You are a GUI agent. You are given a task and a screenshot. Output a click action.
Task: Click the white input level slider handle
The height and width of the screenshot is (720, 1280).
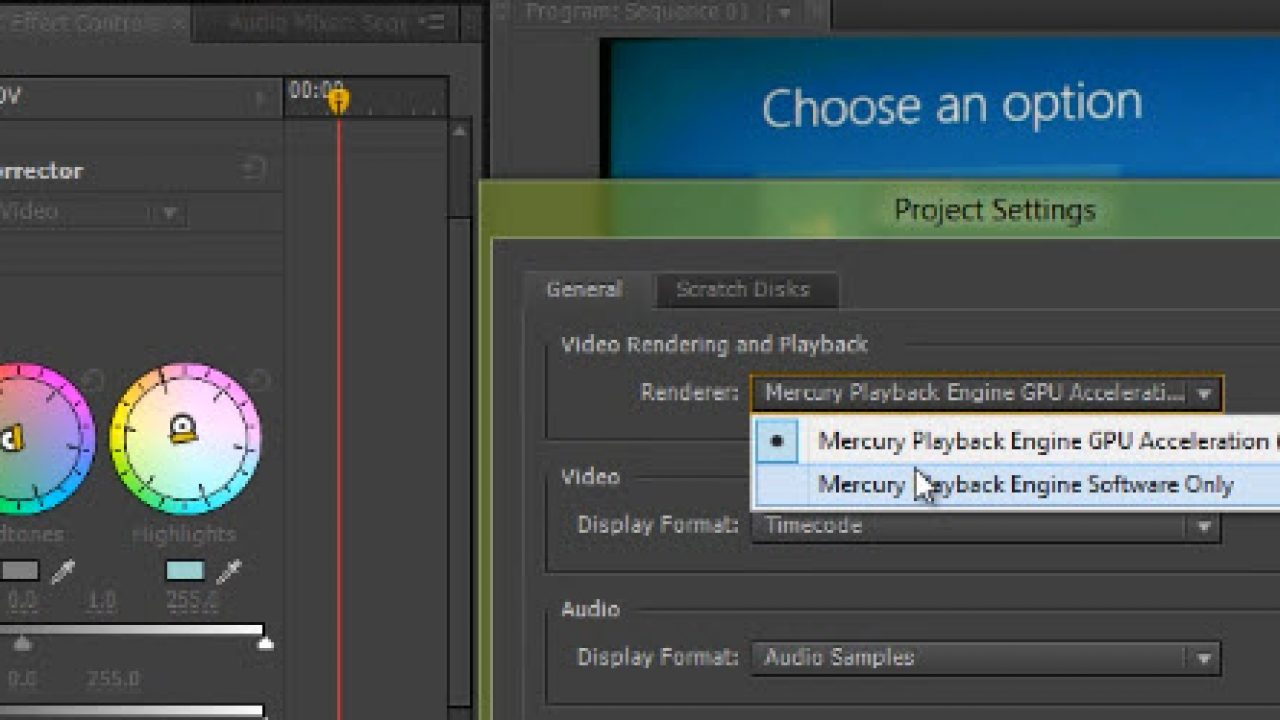click(x=265, y=644)
